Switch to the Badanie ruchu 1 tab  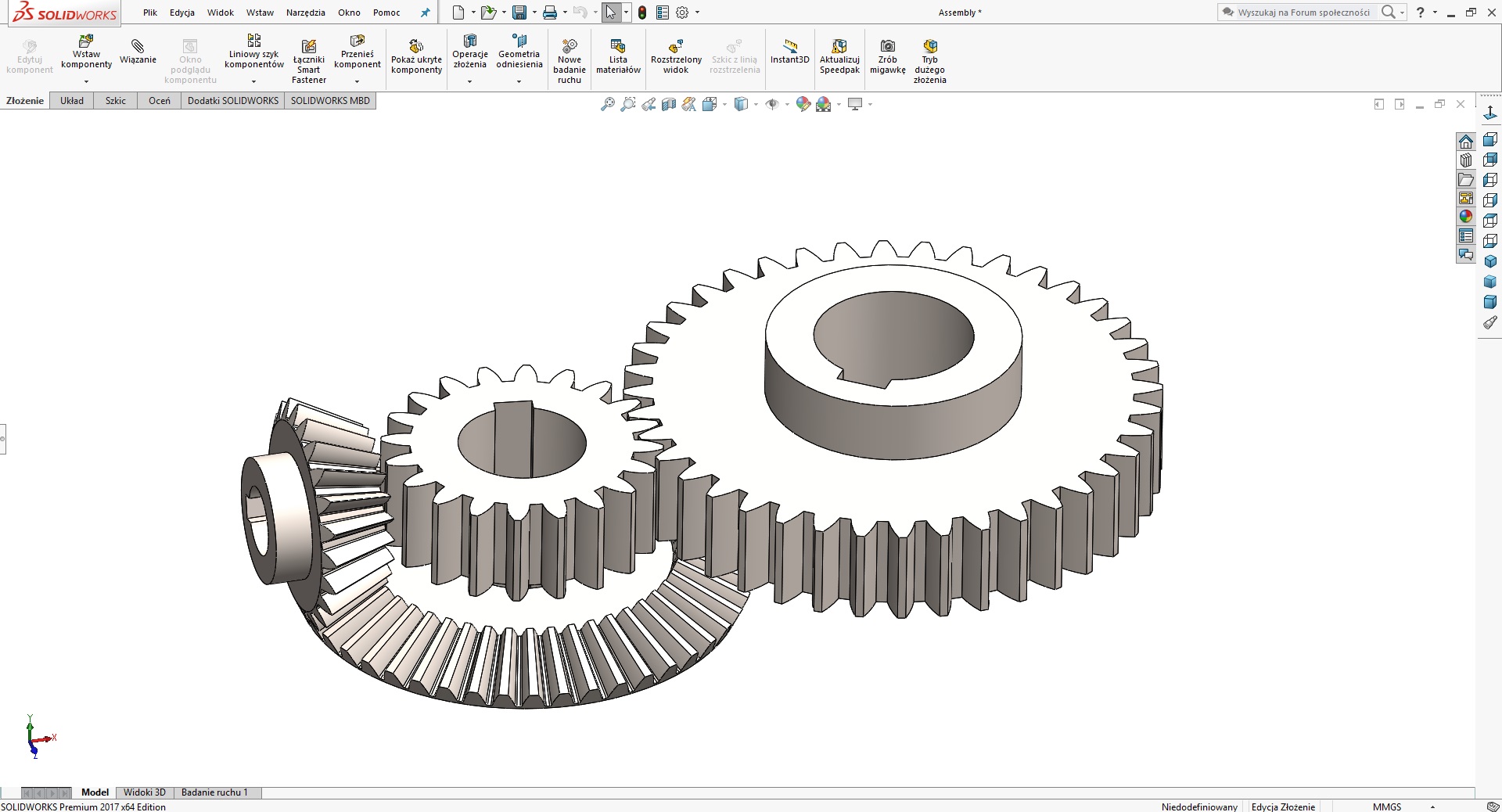(215, 792)
